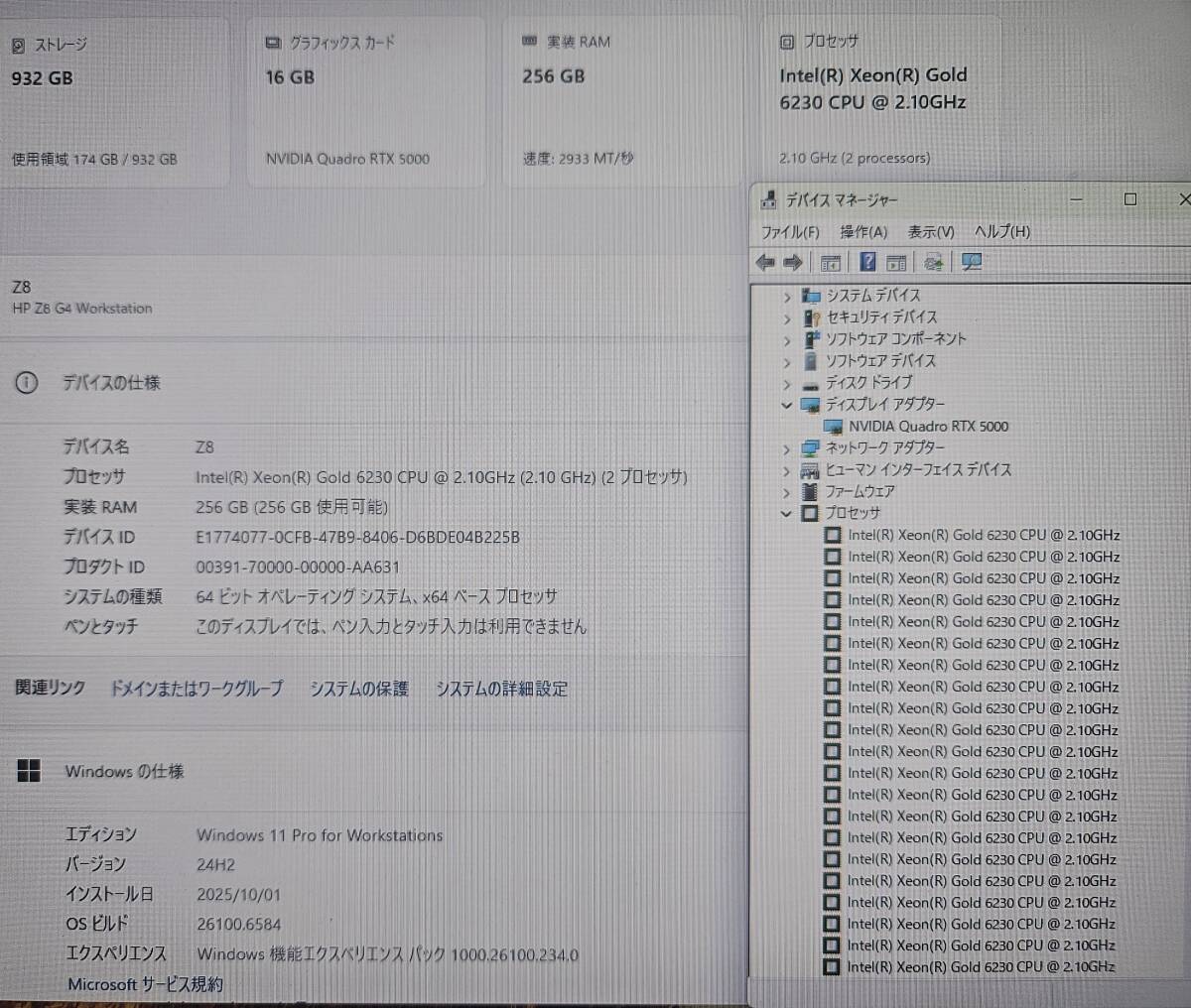The width and height of the screenshot is (1191, 1008).
Task: Collapse the プロセッサ node chevron
Action: click(787, 514)
